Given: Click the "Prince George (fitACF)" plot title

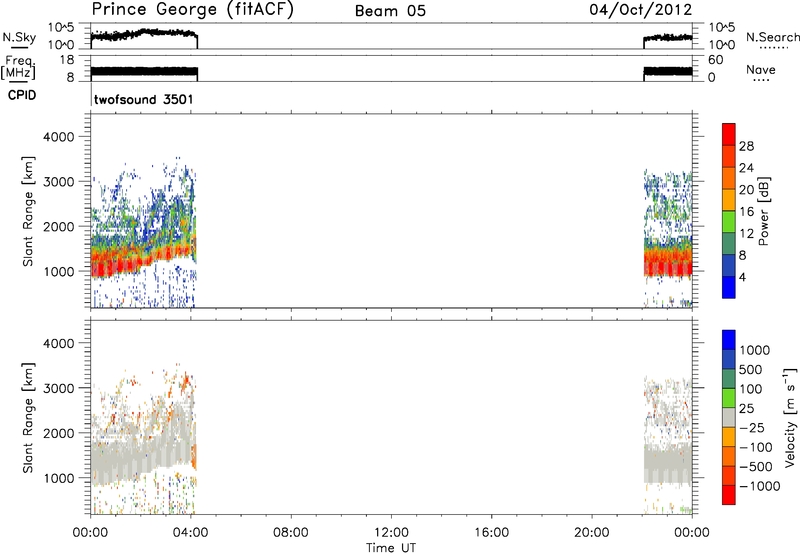Looking at the screenshot, I should [x=192, y=10].
